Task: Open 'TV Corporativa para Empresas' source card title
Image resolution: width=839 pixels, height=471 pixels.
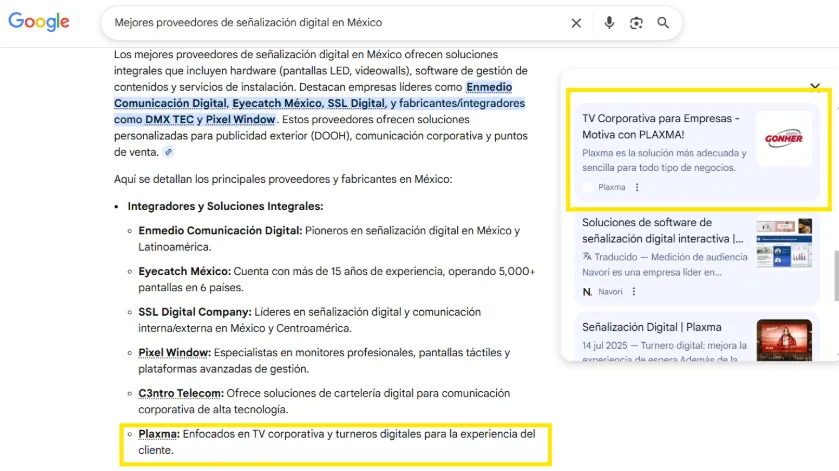Action: 661,126
